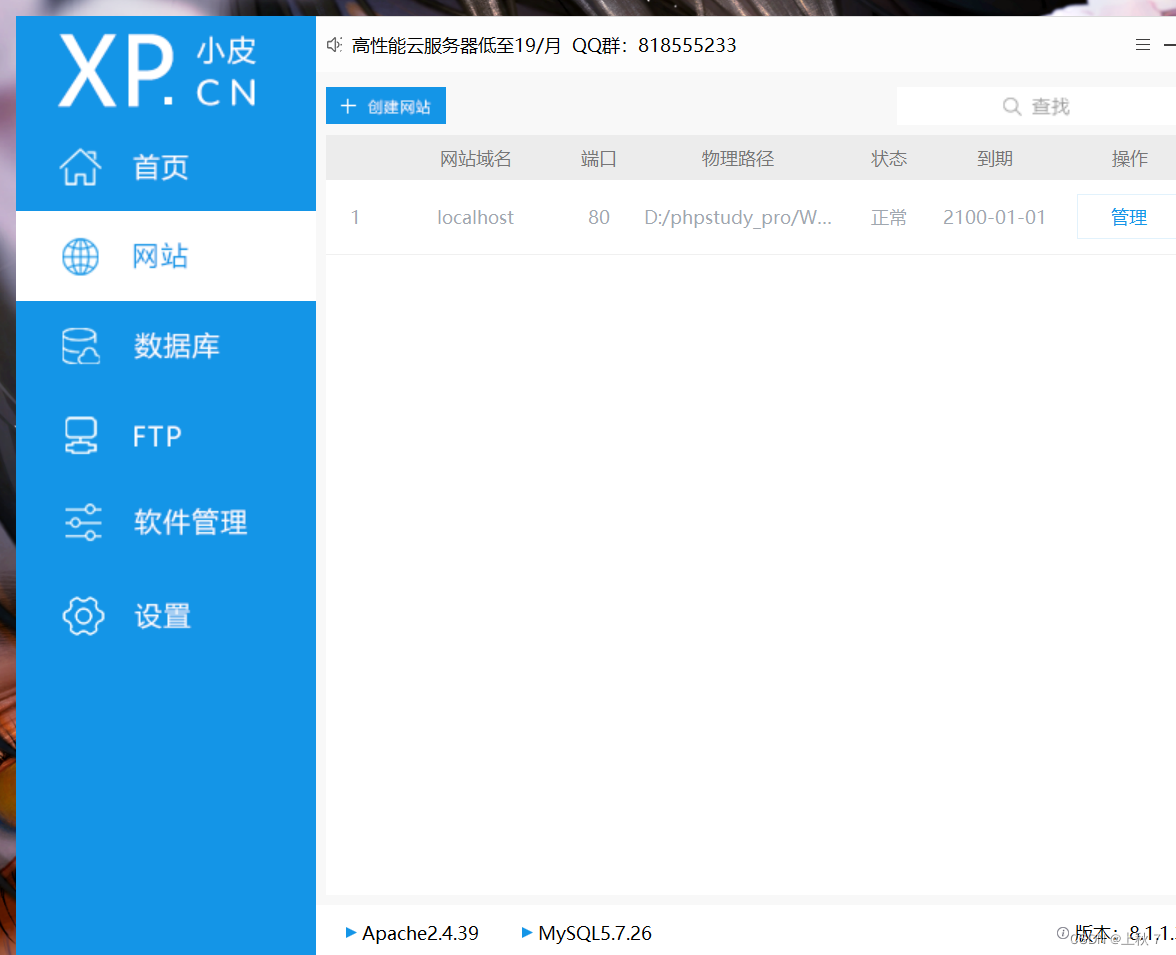Viewport: 1176px width, 955px height.
Task: Go to 首页 home via the house icon
Action: pos(80,167)
